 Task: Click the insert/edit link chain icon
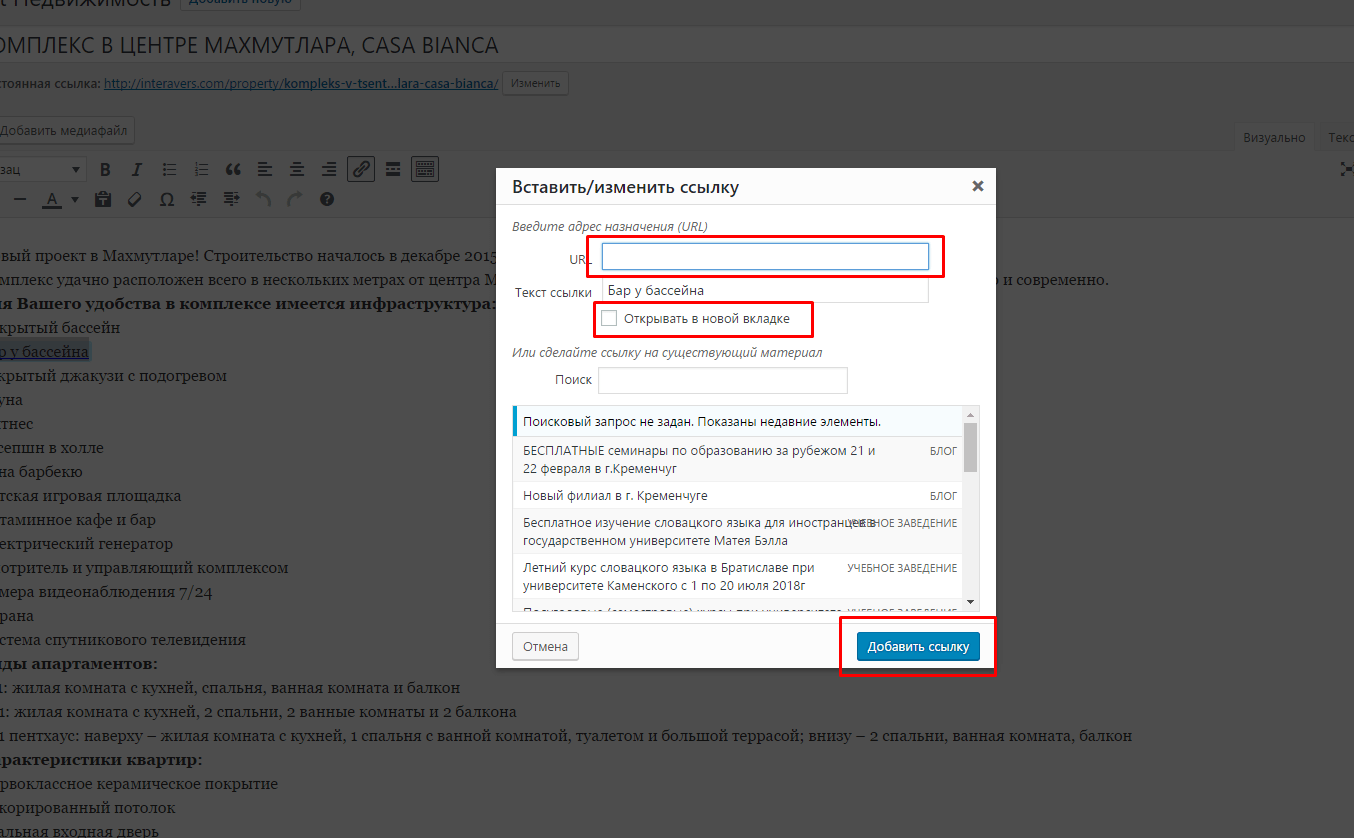(x=361, y=169)
